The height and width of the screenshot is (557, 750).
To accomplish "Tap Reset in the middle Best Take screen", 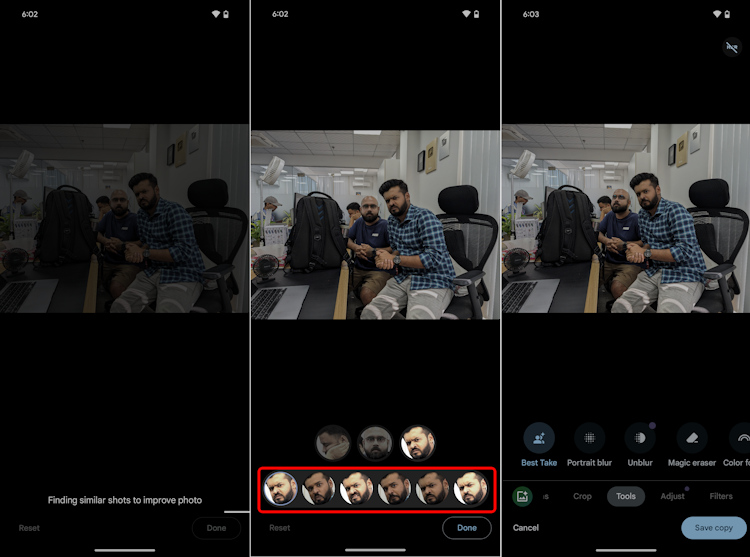I will tap(279, 528).
